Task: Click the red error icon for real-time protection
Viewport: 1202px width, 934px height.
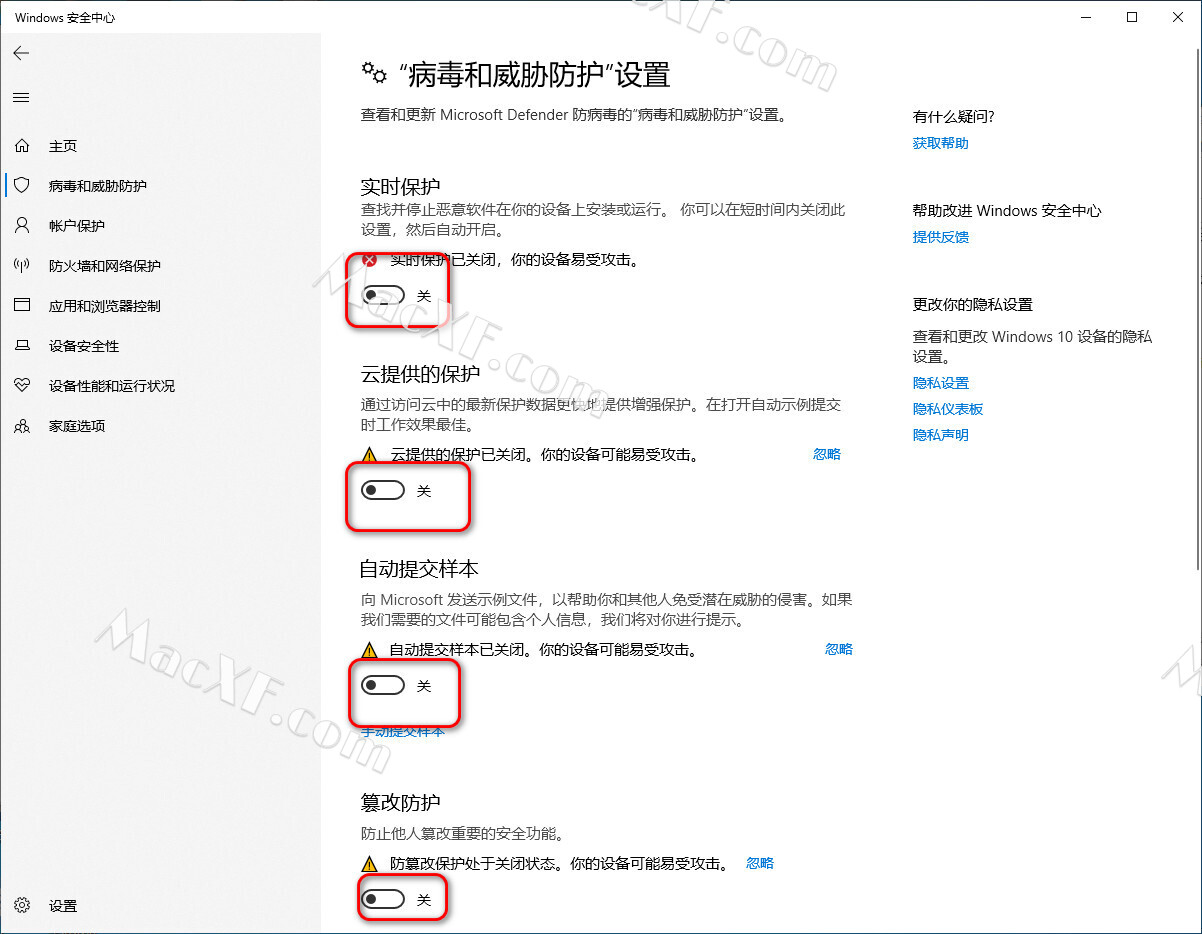Action: pyautogui.click(x=370, y=260)
